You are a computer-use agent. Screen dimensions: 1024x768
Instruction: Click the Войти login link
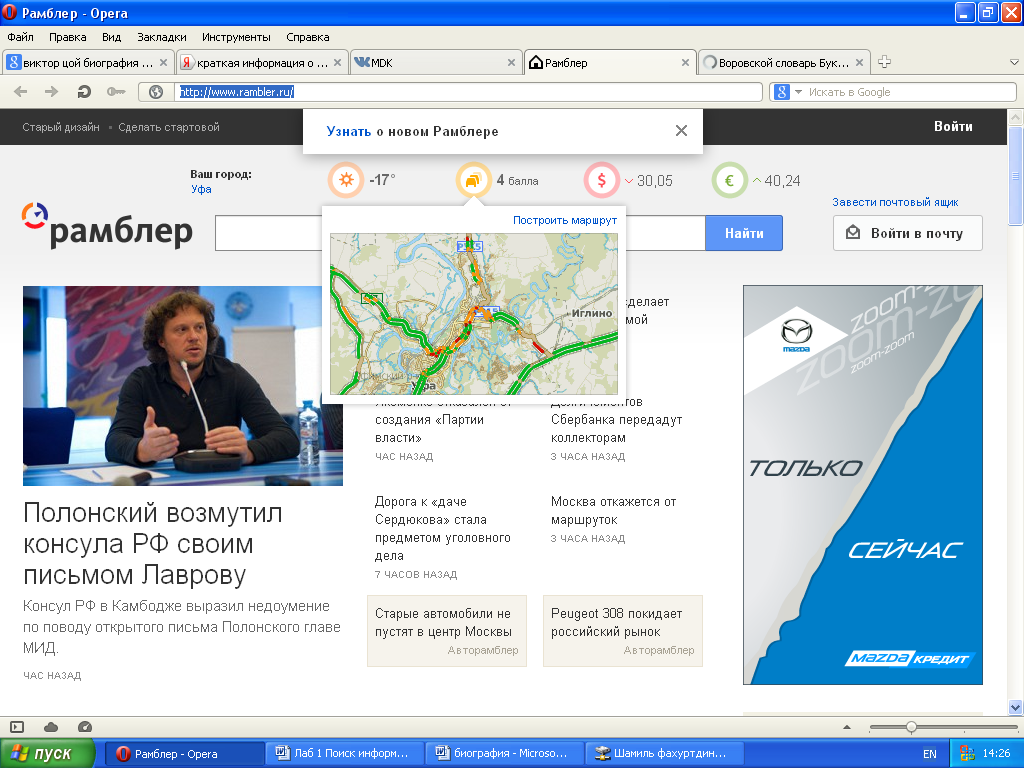coord(953,127)
